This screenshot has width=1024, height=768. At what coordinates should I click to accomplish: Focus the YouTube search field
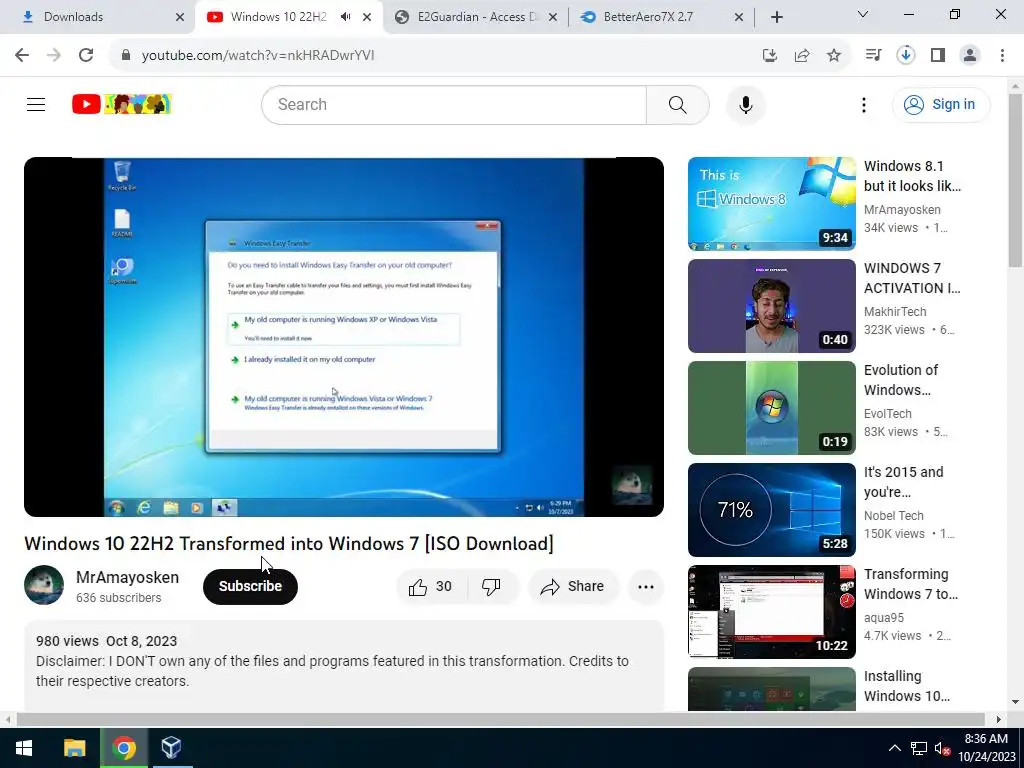[454, 104]
